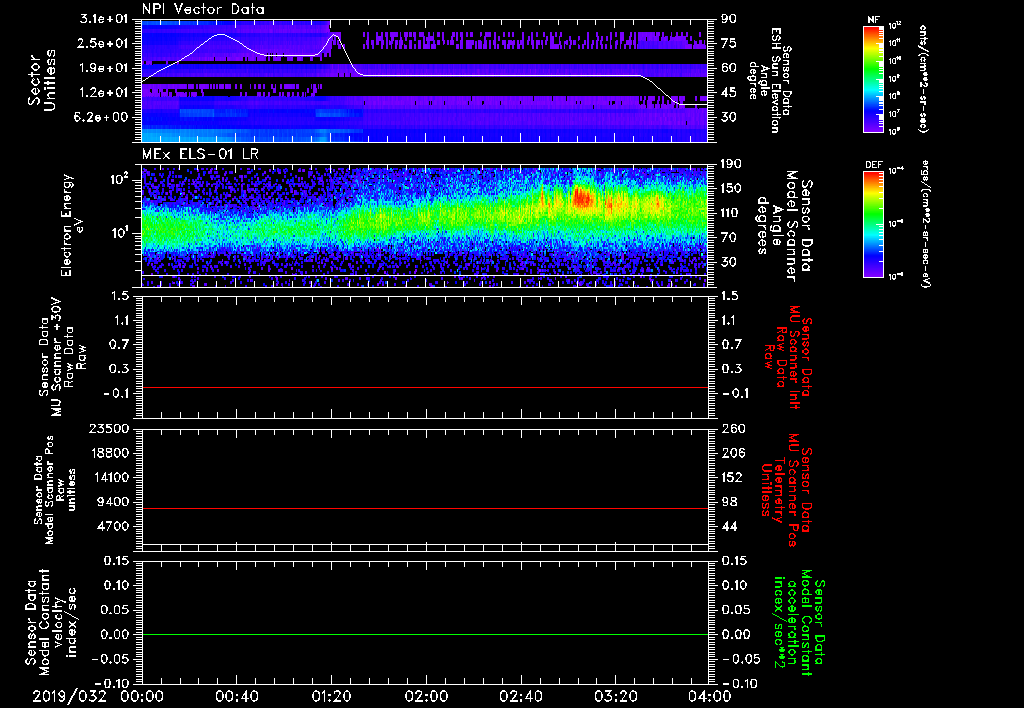The image size is (1024, 708).
Task: Select the "02:00" time tick label
Action: coord(426,696)
